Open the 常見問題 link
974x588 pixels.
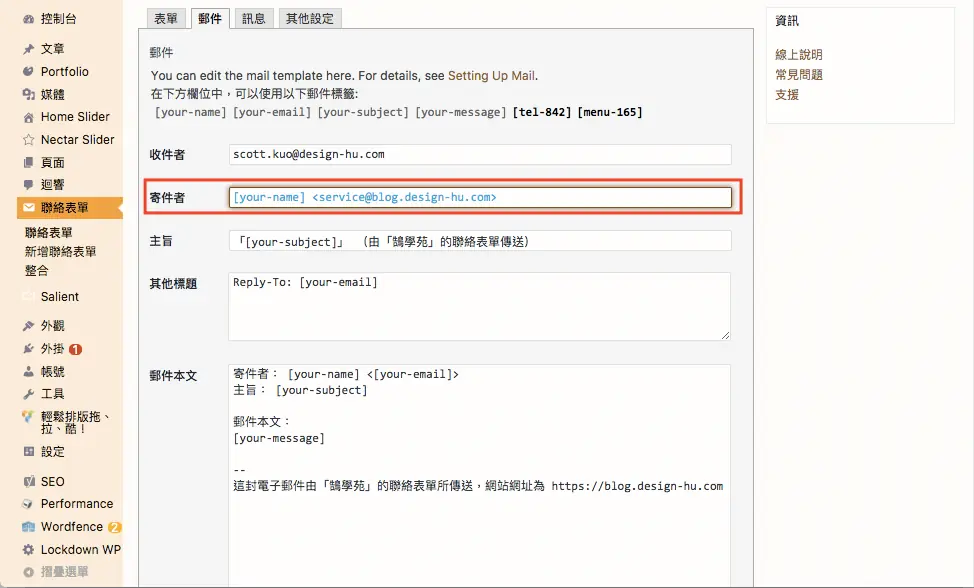(x=798, y=75)
